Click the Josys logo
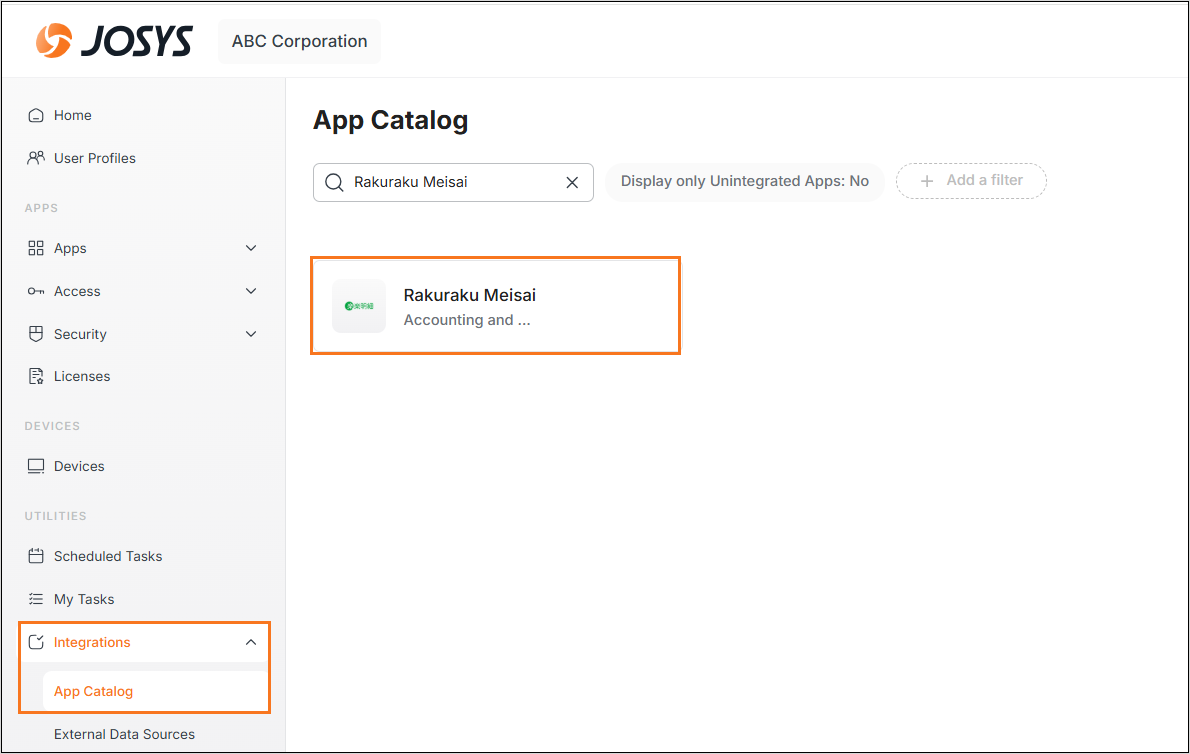The height and width of the screenshot is (754, 1190). click(x=113, y=41)
